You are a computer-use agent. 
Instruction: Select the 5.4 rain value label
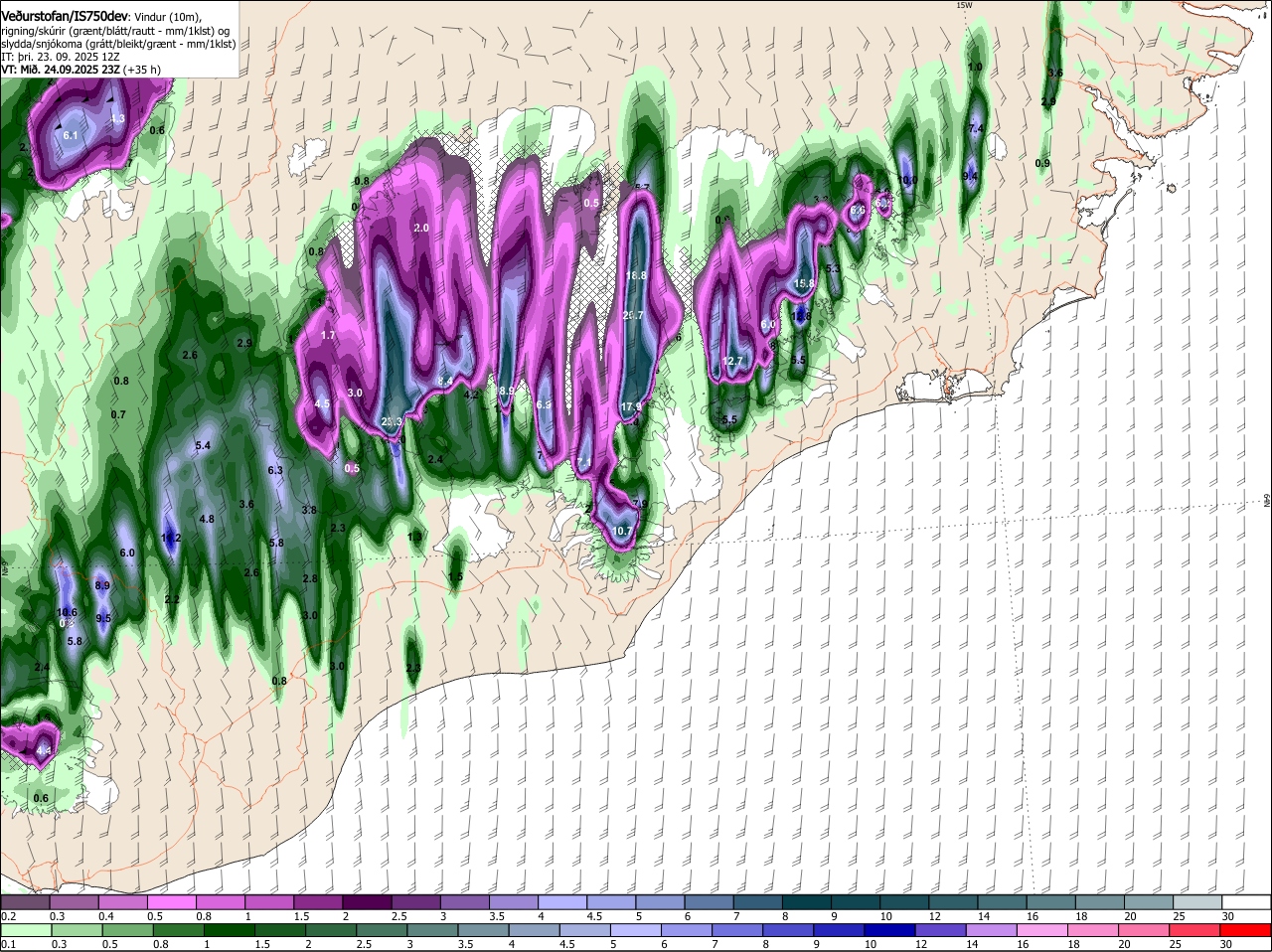(x=203, y=445)
